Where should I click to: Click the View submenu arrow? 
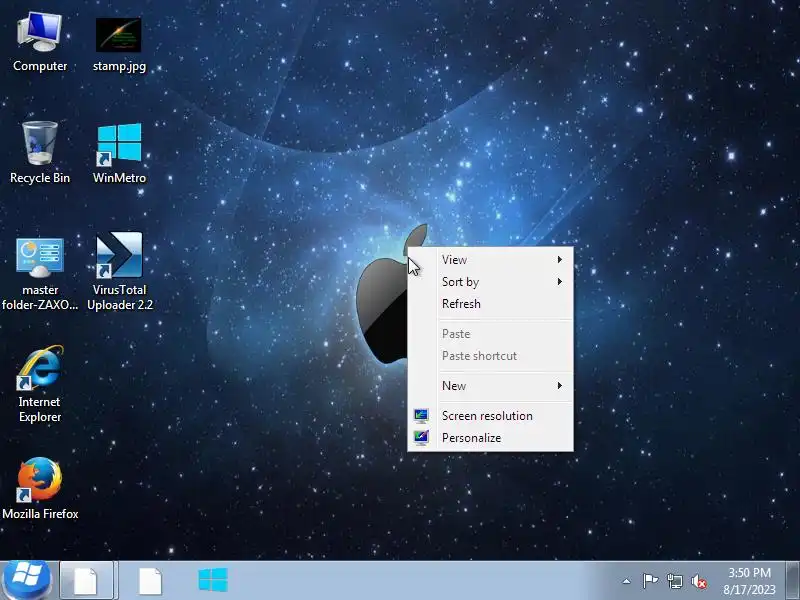(560, 260)
